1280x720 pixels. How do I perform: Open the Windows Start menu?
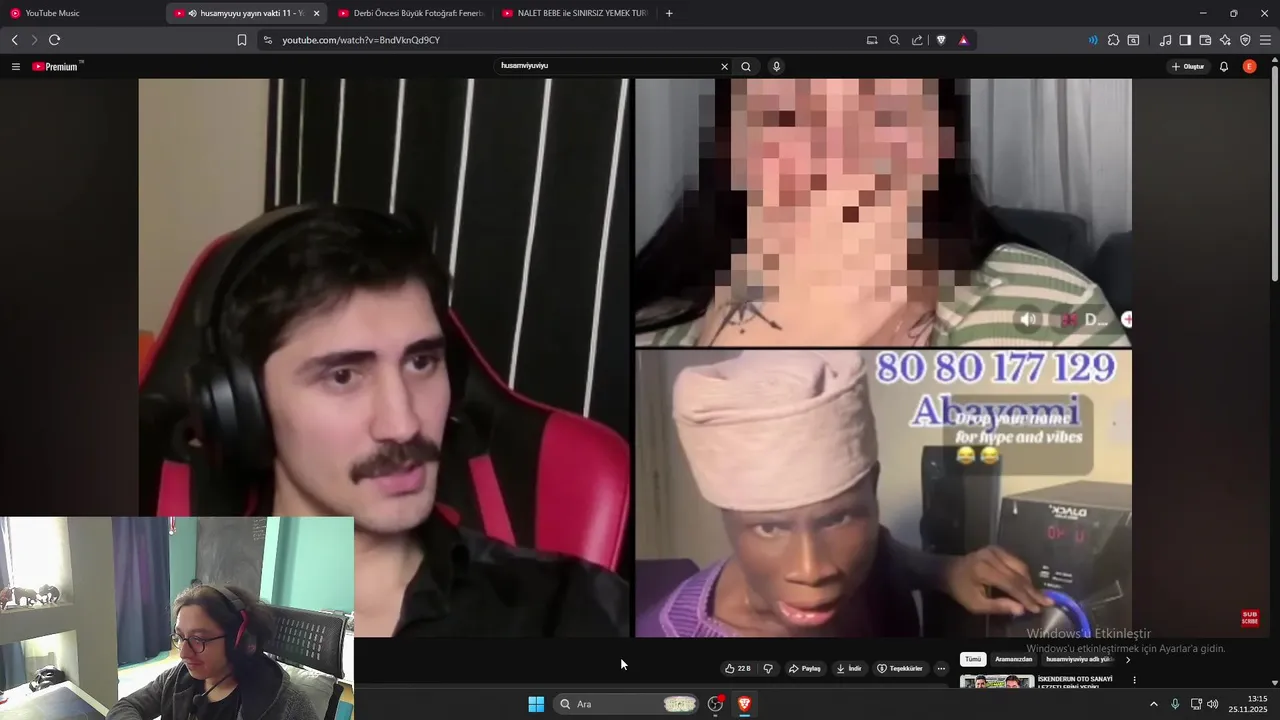(536, 704)
